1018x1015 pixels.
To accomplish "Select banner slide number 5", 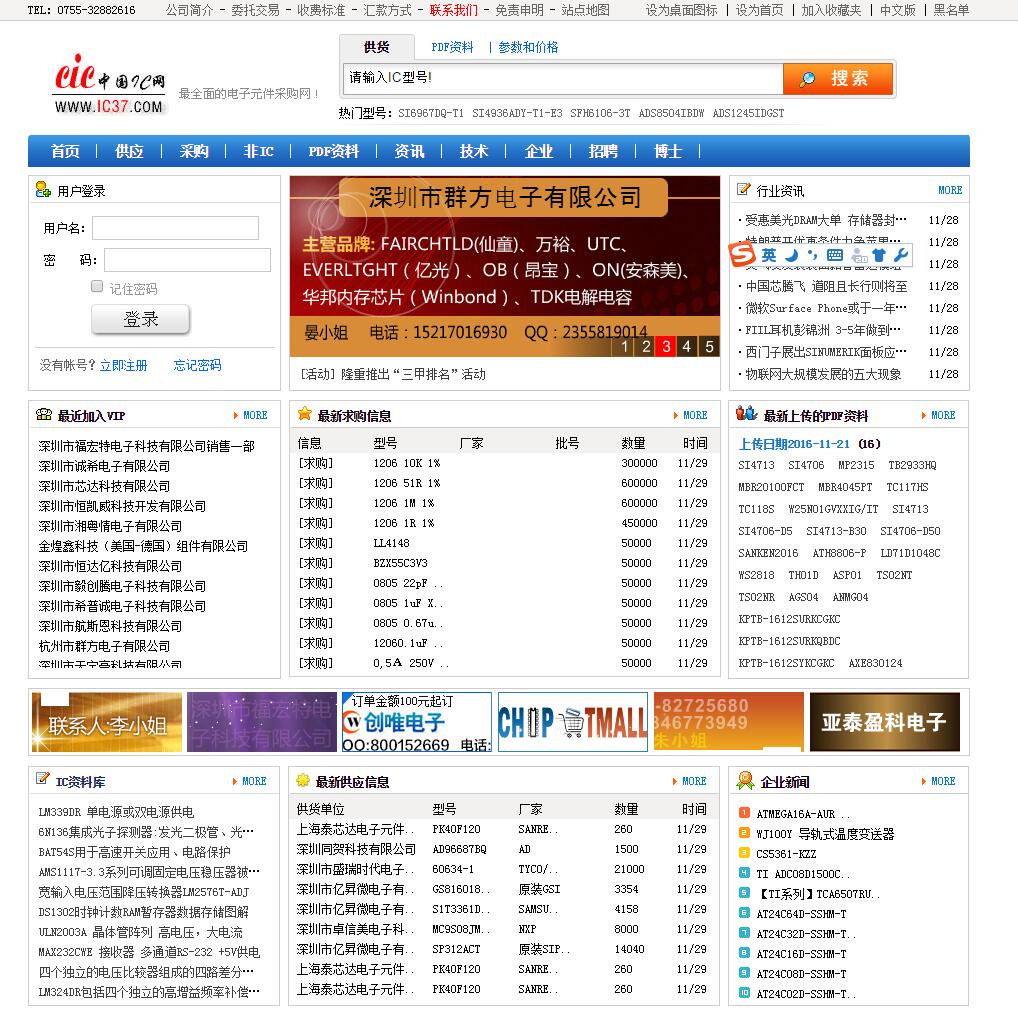I will point(709,346).
